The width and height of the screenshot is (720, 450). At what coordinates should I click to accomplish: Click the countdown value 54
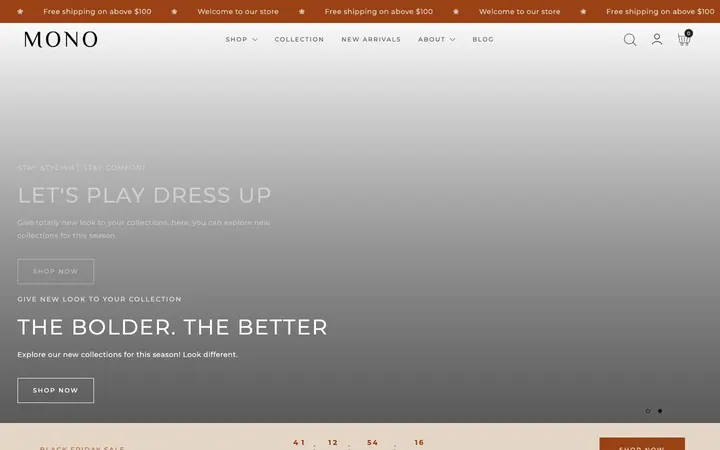(x=372, y=443)
